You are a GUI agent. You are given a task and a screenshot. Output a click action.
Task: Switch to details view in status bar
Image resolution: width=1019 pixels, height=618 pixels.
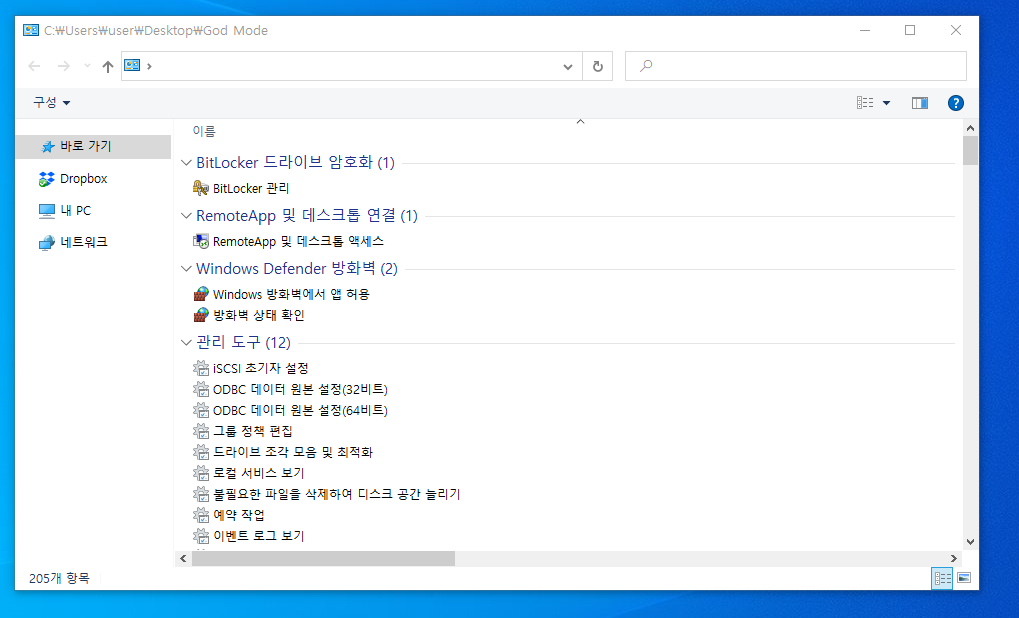(942, 578)
